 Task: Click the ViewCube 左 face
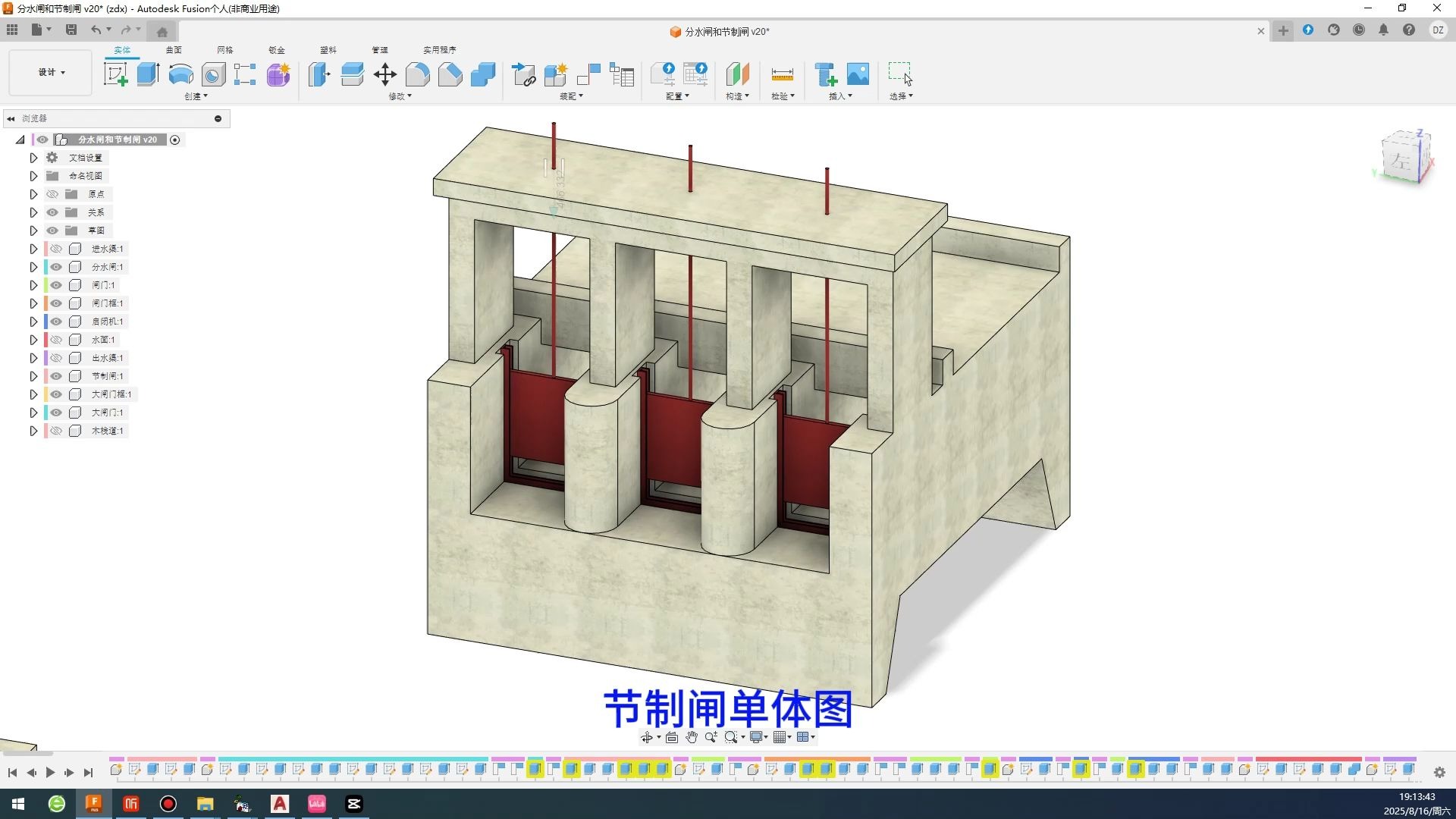coord(1400,160)
